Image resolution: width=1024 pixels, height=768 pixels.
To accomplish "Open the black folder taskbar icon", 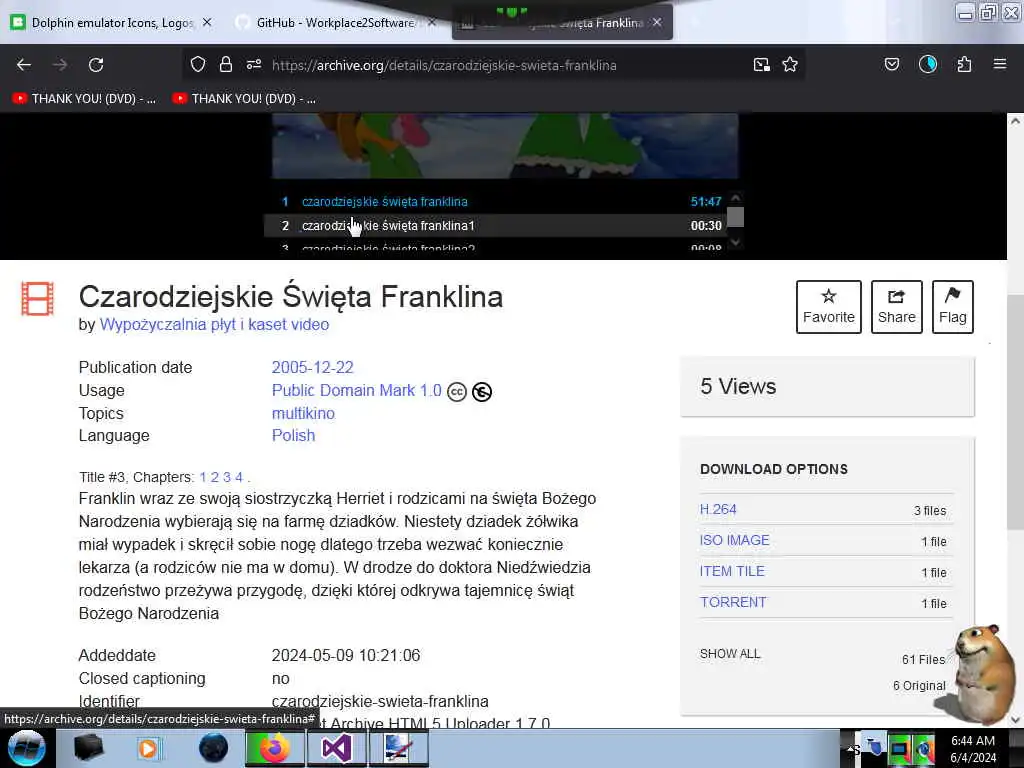I will point(89,748).
